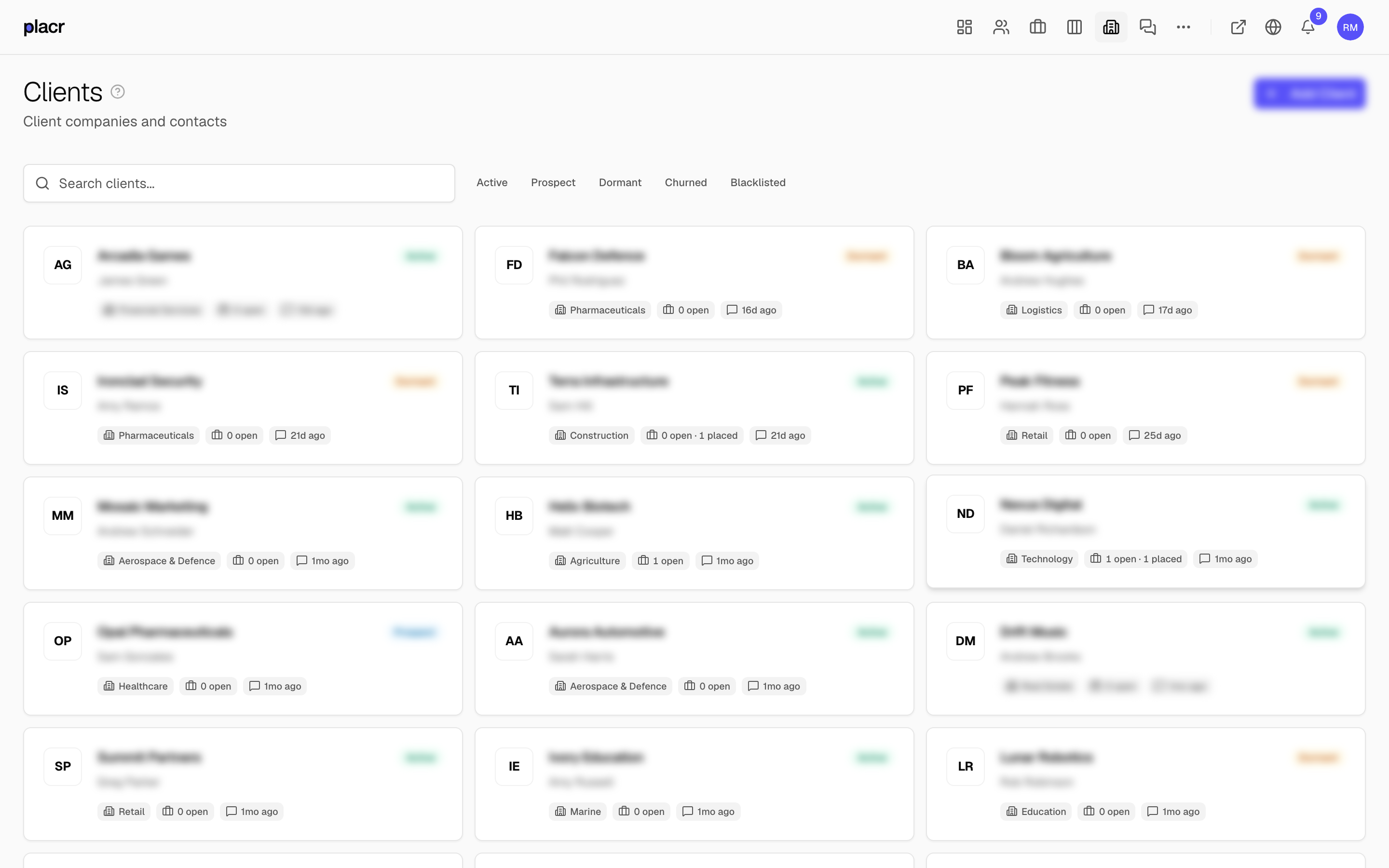Open the pipeline columns icon
This screenshot has width=1389, height=868.
(1075, 27)
